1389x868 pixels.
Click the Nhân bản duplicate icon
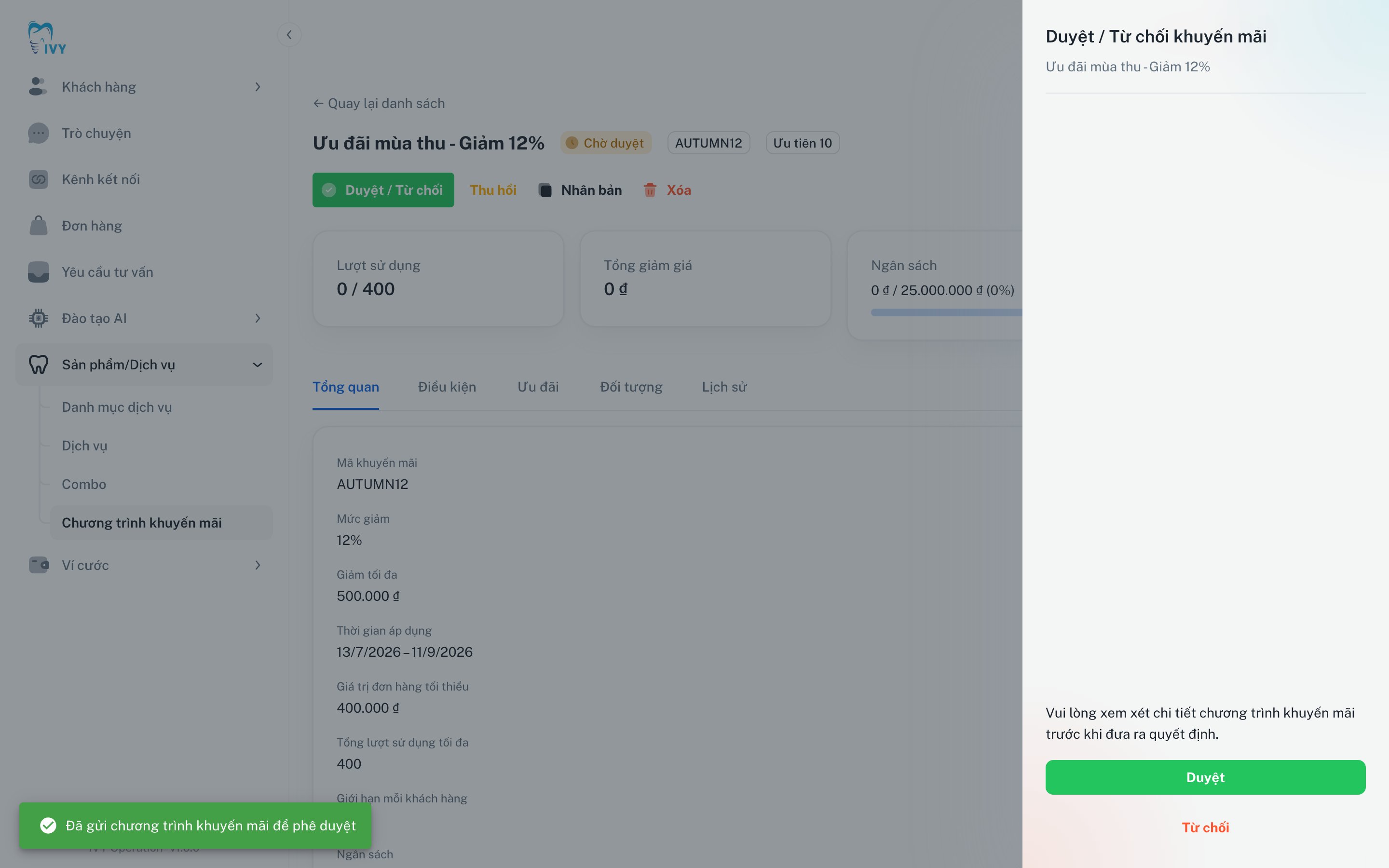point(545,190)
